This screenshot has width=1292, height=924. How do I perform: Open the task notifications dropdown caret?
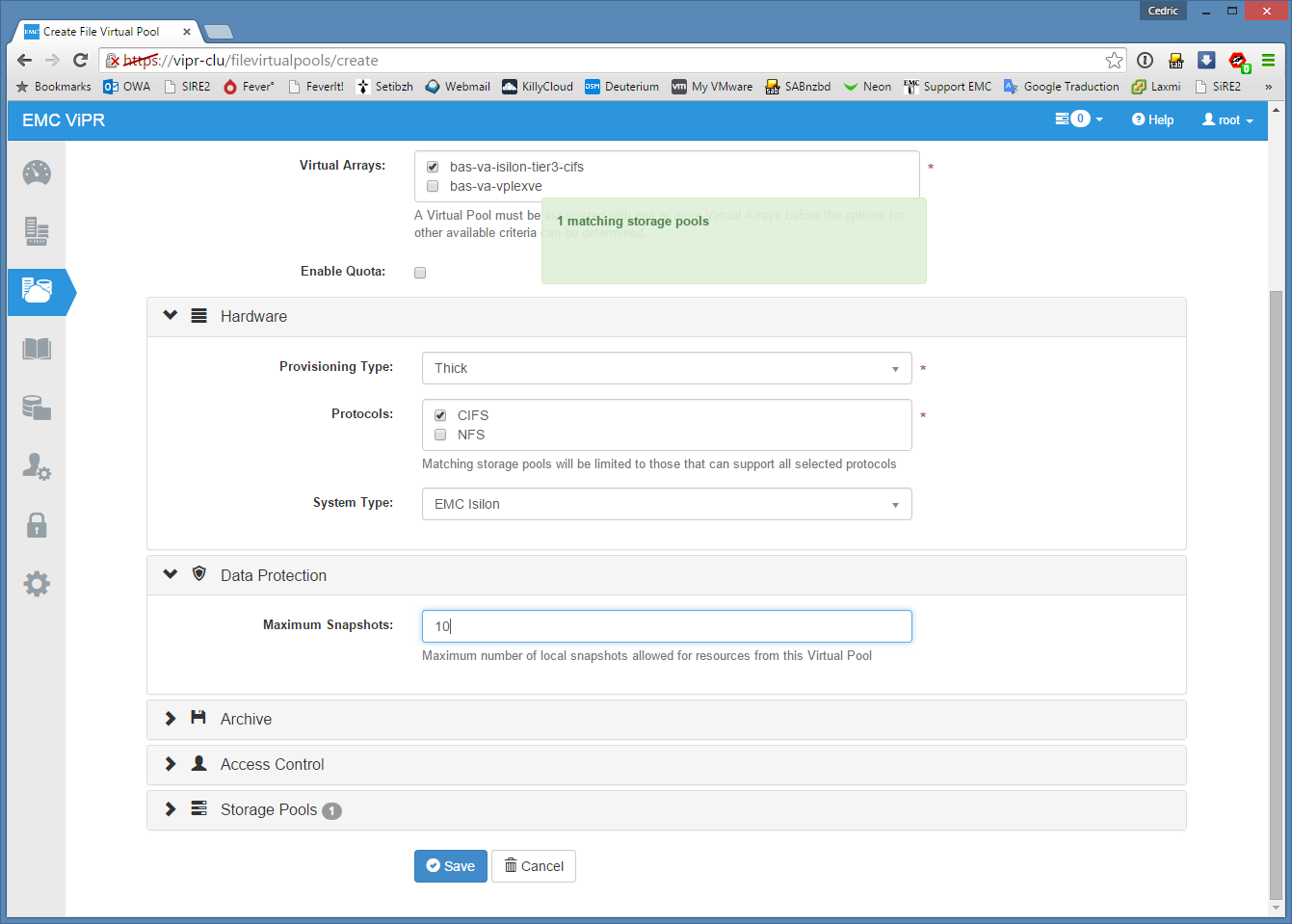click(1099, 119)
